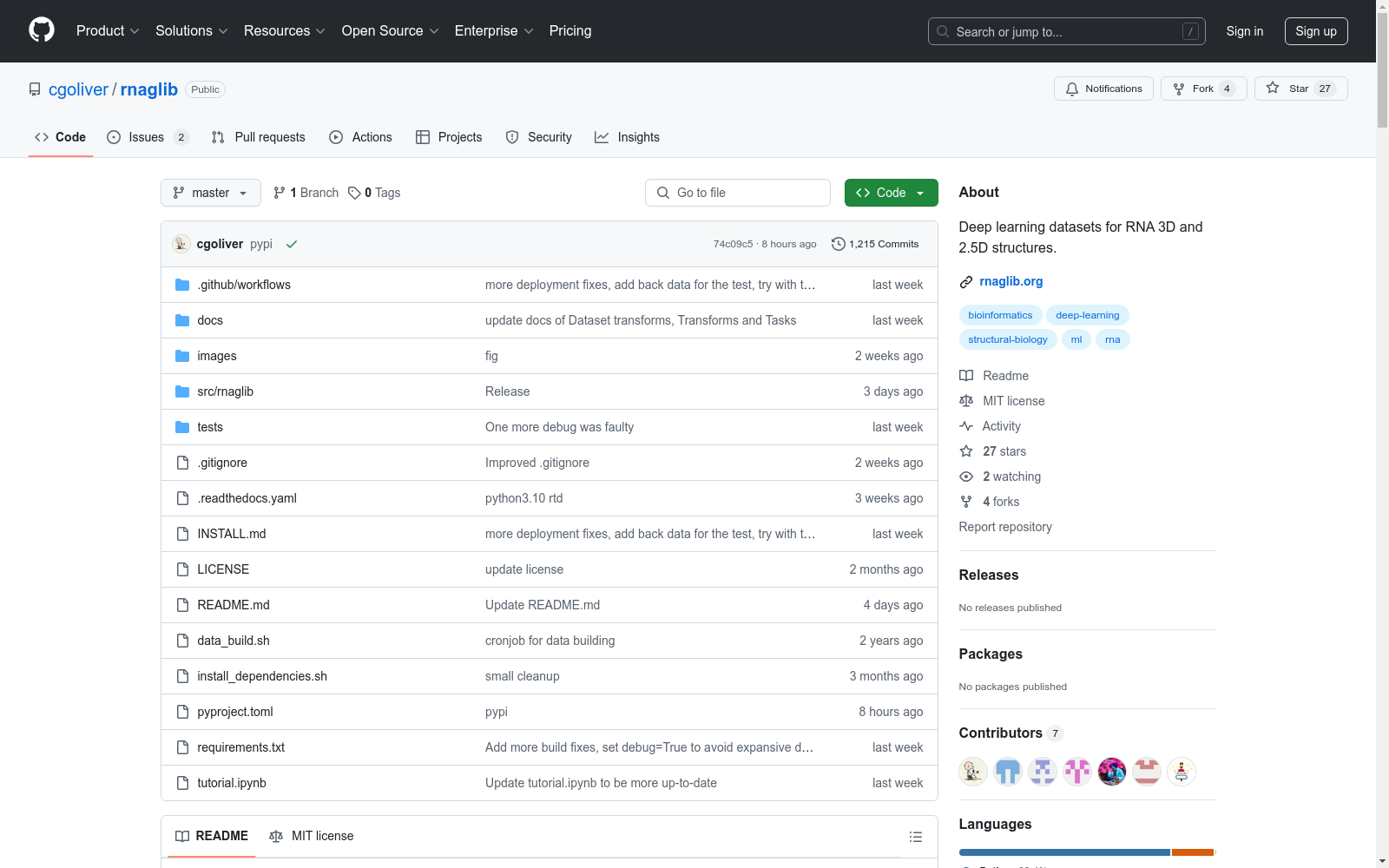
Task: Open the master branch selector dropdown
Action: point(211,193)
